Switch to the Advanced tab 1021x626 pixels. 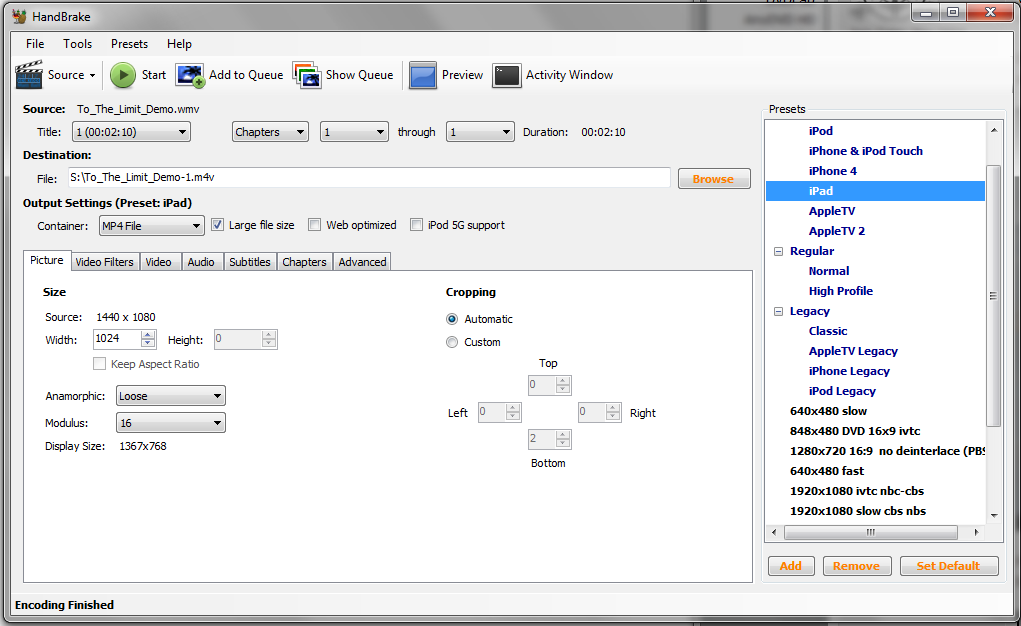click(x=362, y=262)
